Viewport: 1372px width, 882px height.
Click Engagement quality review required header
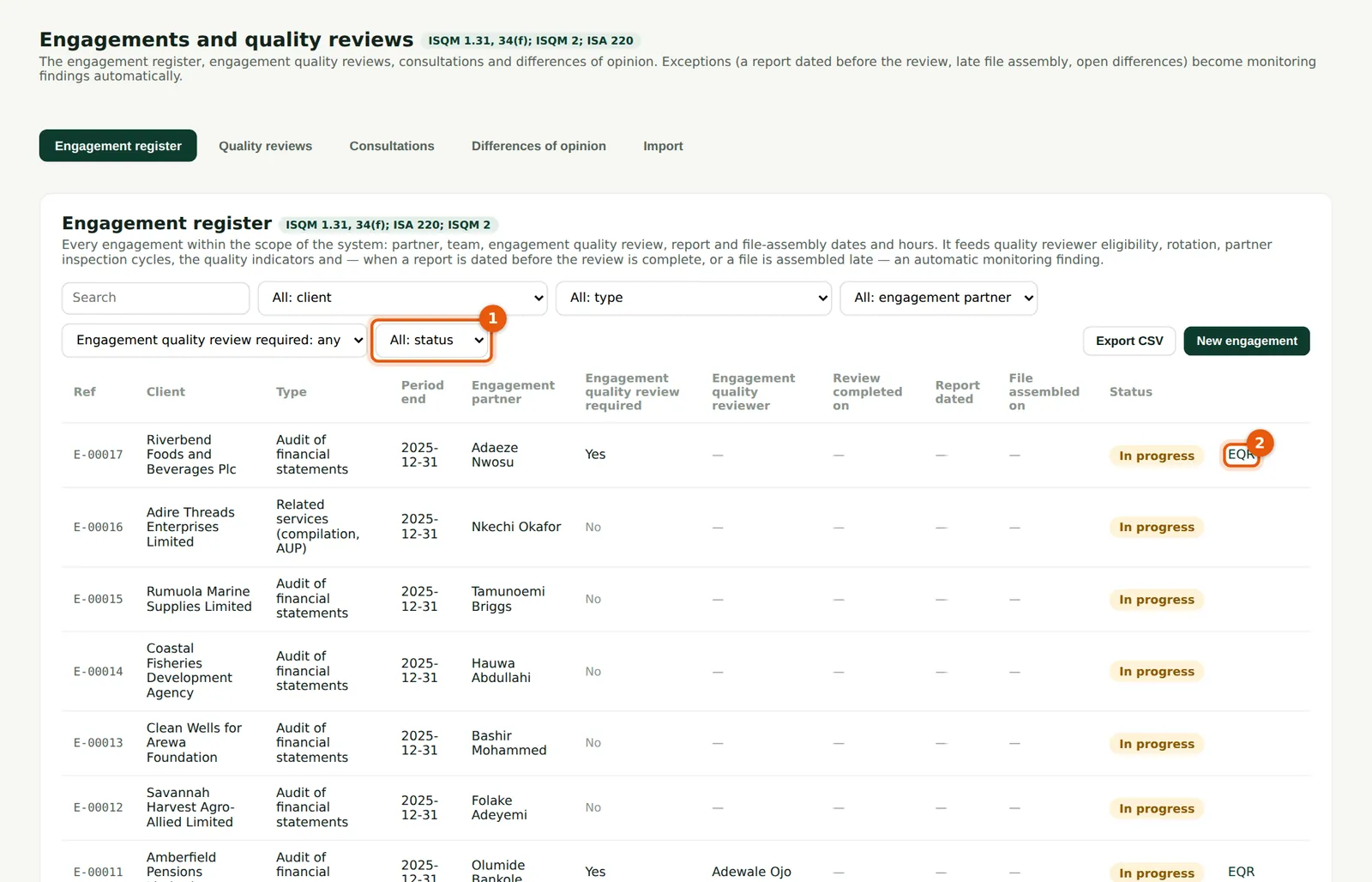pyautogui.click(x=632, y=392)
